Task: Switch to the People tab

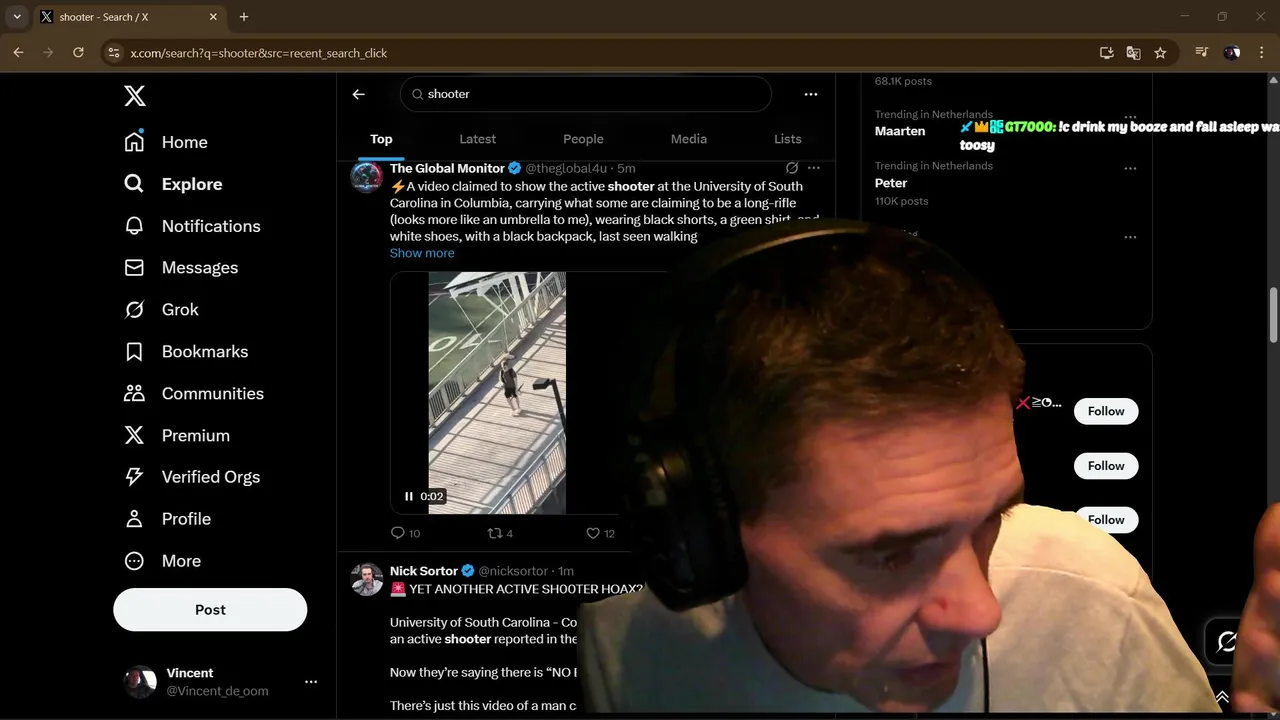Action: point(583,139)
